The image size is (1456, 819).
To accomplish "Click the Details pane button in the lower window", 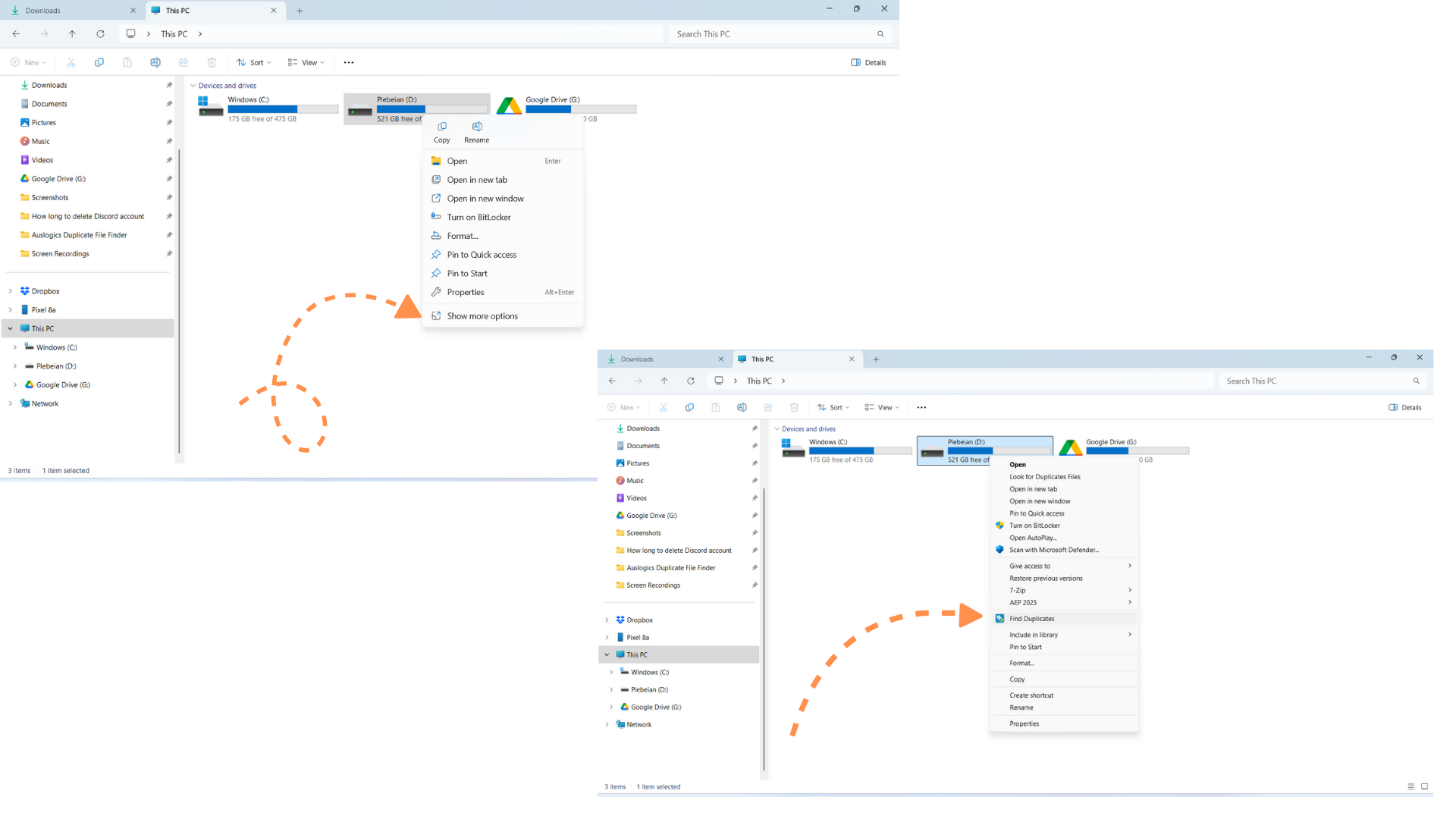I will pos(1404,407).
